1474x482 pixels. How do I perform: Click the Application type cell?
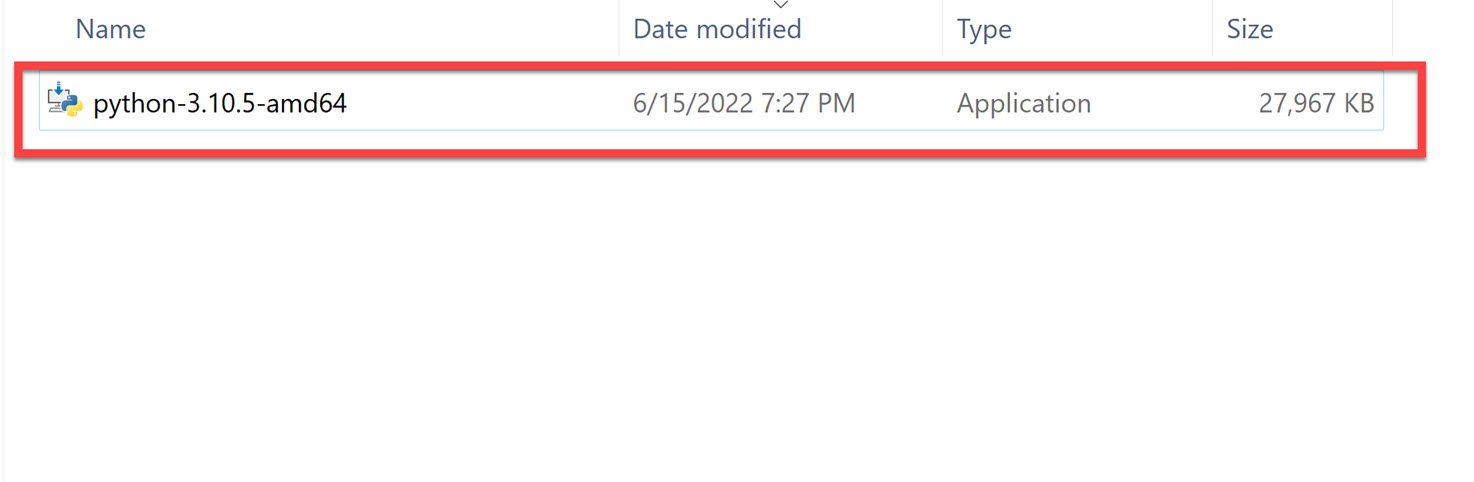(x=1023, y=103)
